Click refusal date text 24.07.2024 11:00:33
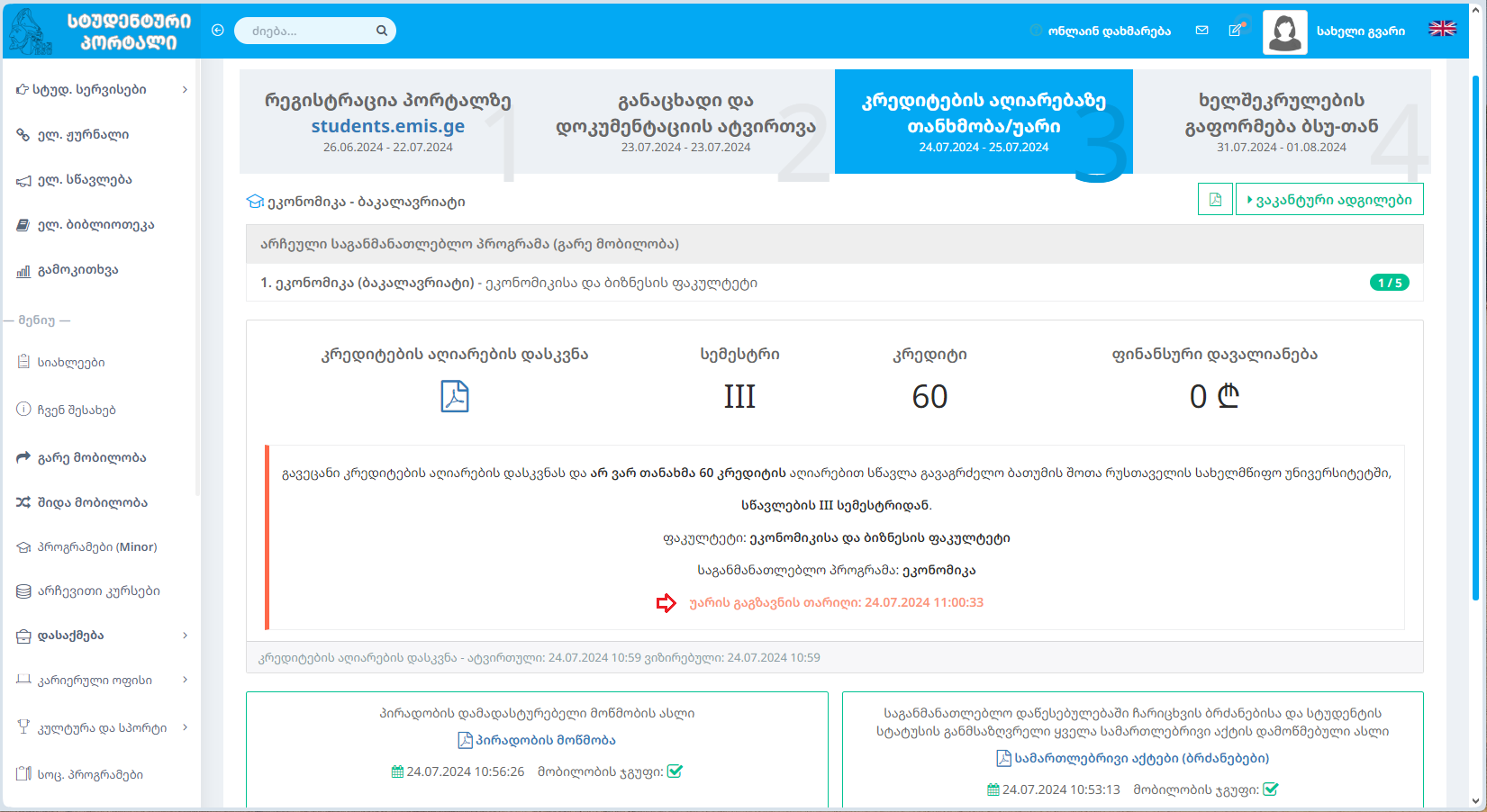Viewport: 1487px width, 812px height. pyautogui.click(x=924, y=602)
